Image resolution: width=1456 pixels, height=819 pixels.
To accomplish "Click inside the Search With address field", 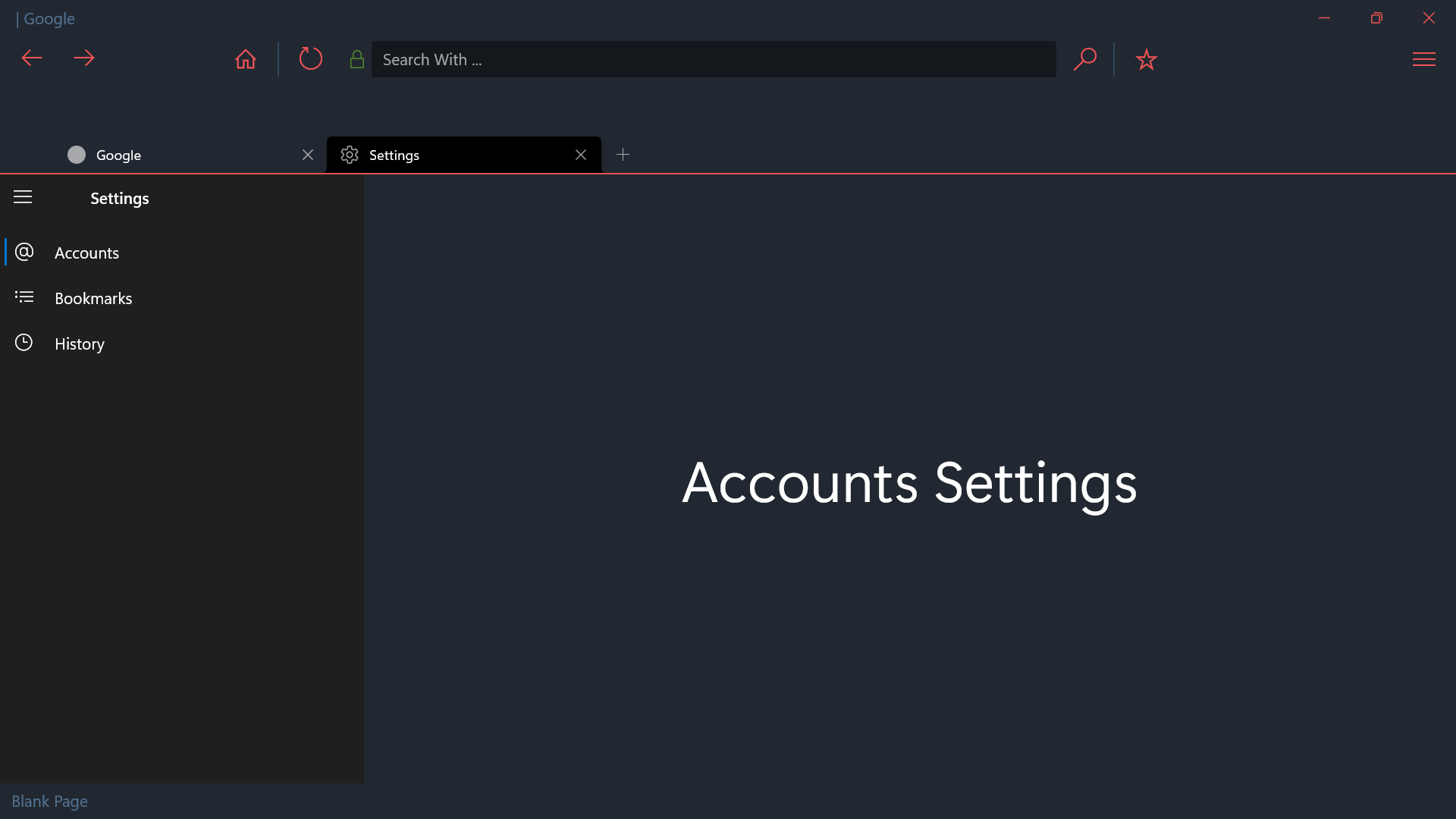I will 713,59.
